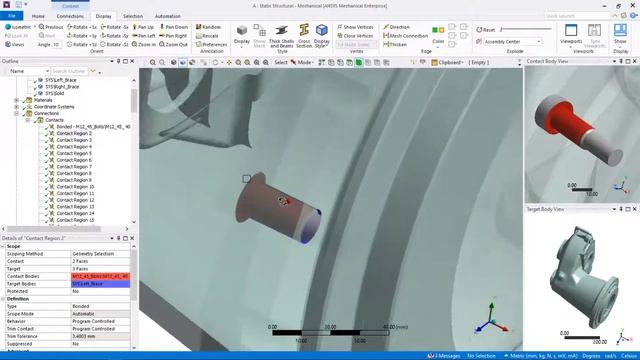
Task: Reset the explode view
Action: pos(486,30)
